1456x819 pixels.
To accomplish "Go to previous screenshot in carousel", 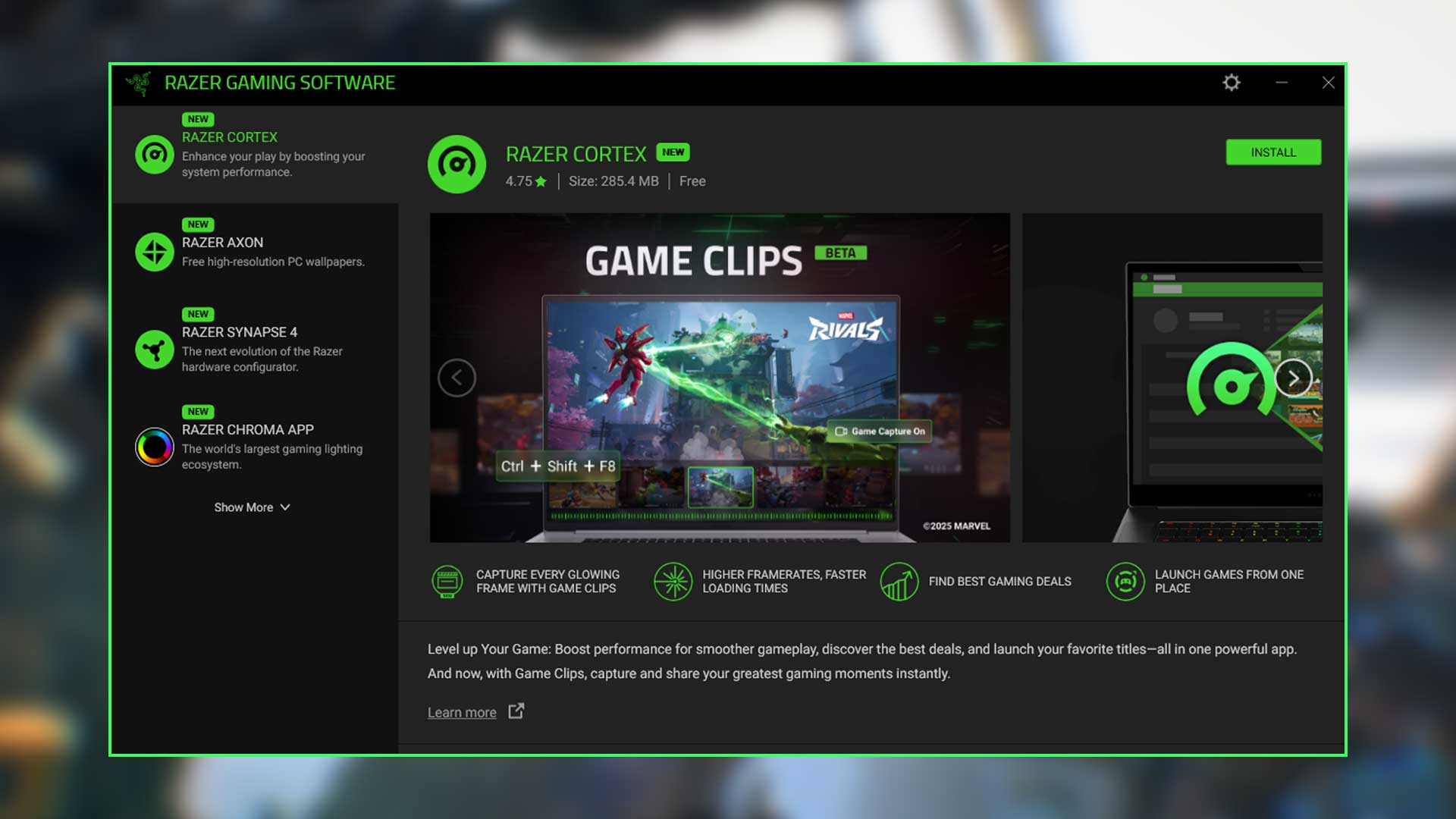I will (x=457, y=378).
